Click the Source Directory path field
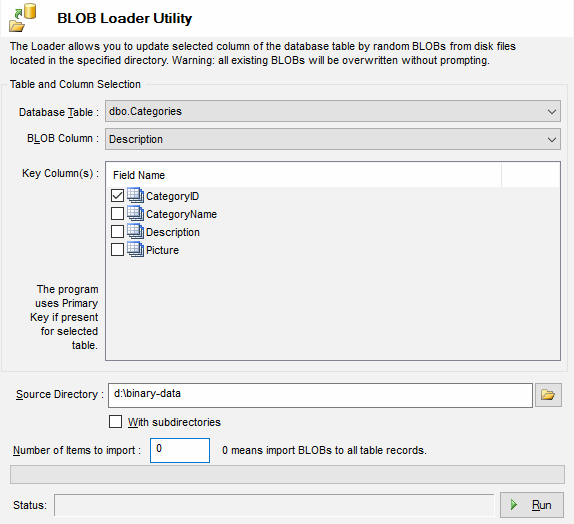The height and width of the screenshot is (524, 574). (320, 395)
